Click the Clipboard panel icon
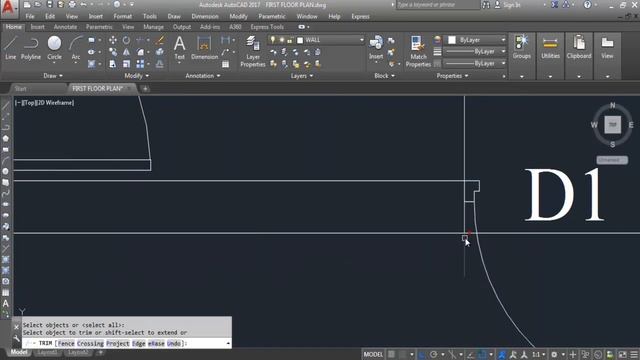 click(x=579, y=47)
